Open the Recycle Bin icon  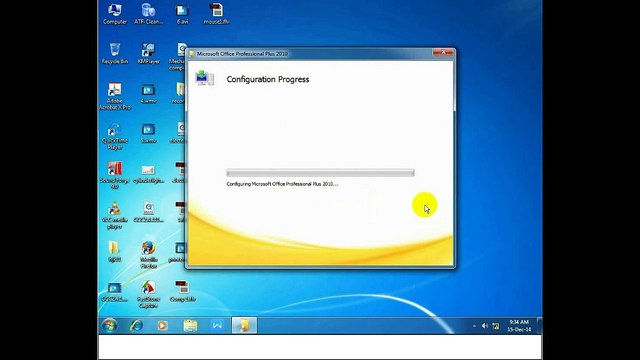(115, 53)
